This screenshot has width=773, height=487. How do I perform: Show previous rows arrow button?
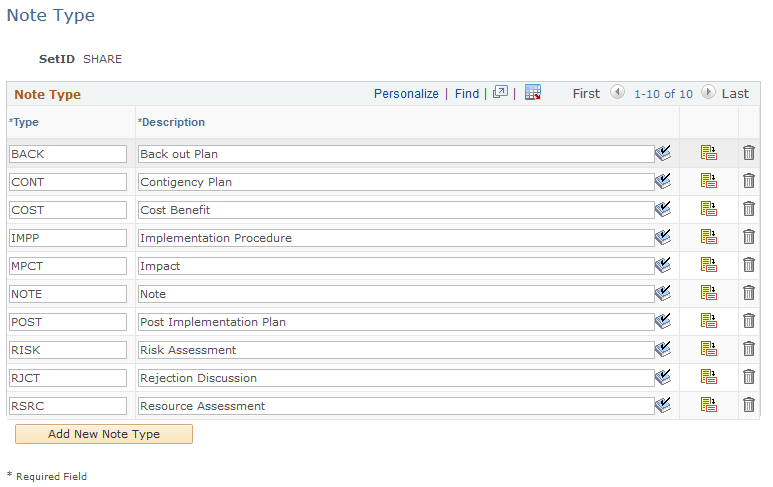pyautogui.click(x=617, y=92)
